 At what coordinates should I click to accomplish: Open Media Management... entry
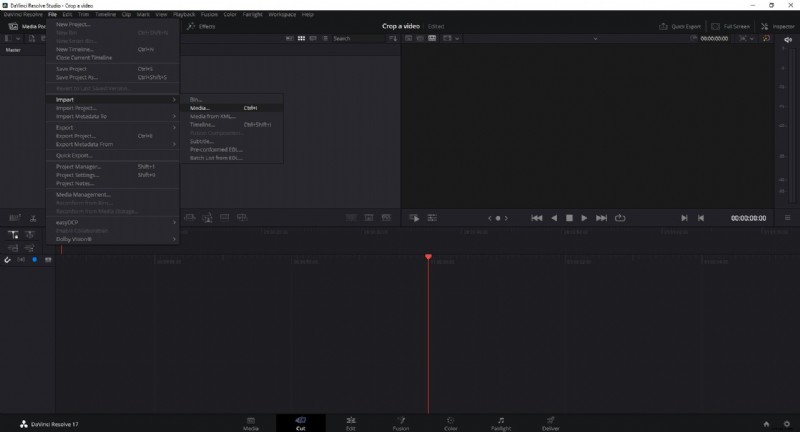tap(112, 194)
